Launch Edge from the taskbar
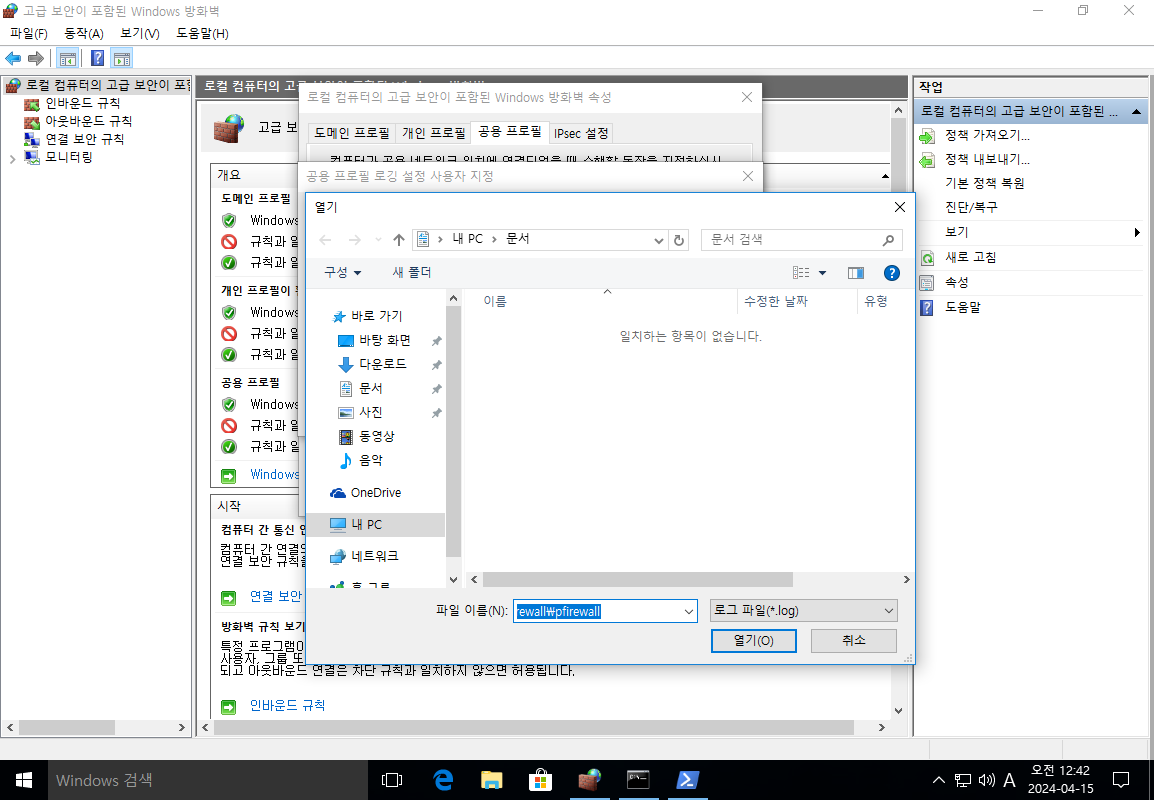The image size is (1154, 800). pyautogui.click(x=442, y=780)
